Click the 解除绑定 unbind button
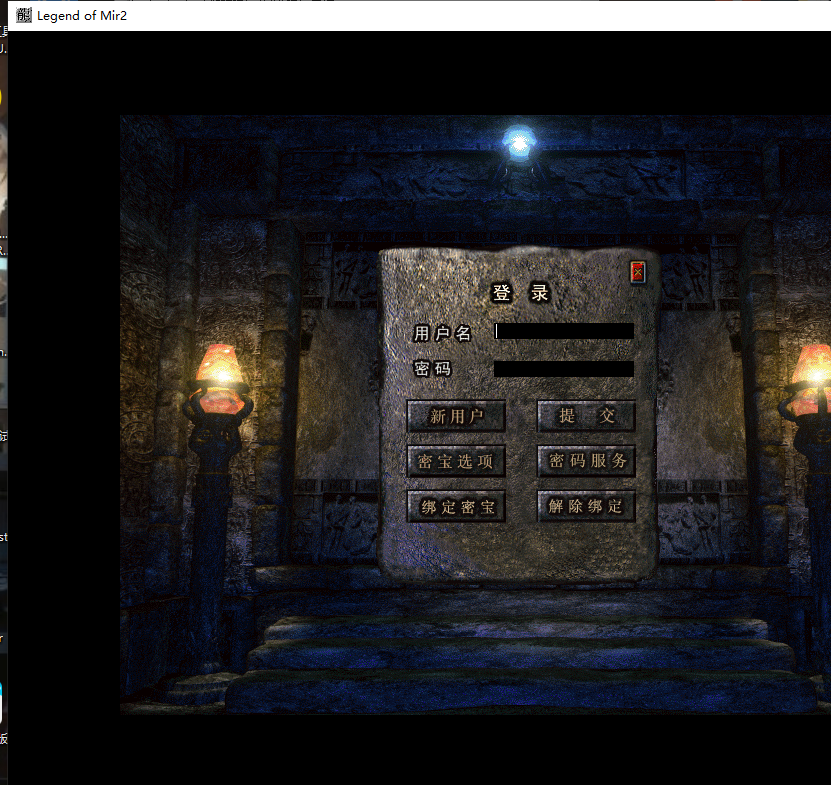 tap(586, 507)
